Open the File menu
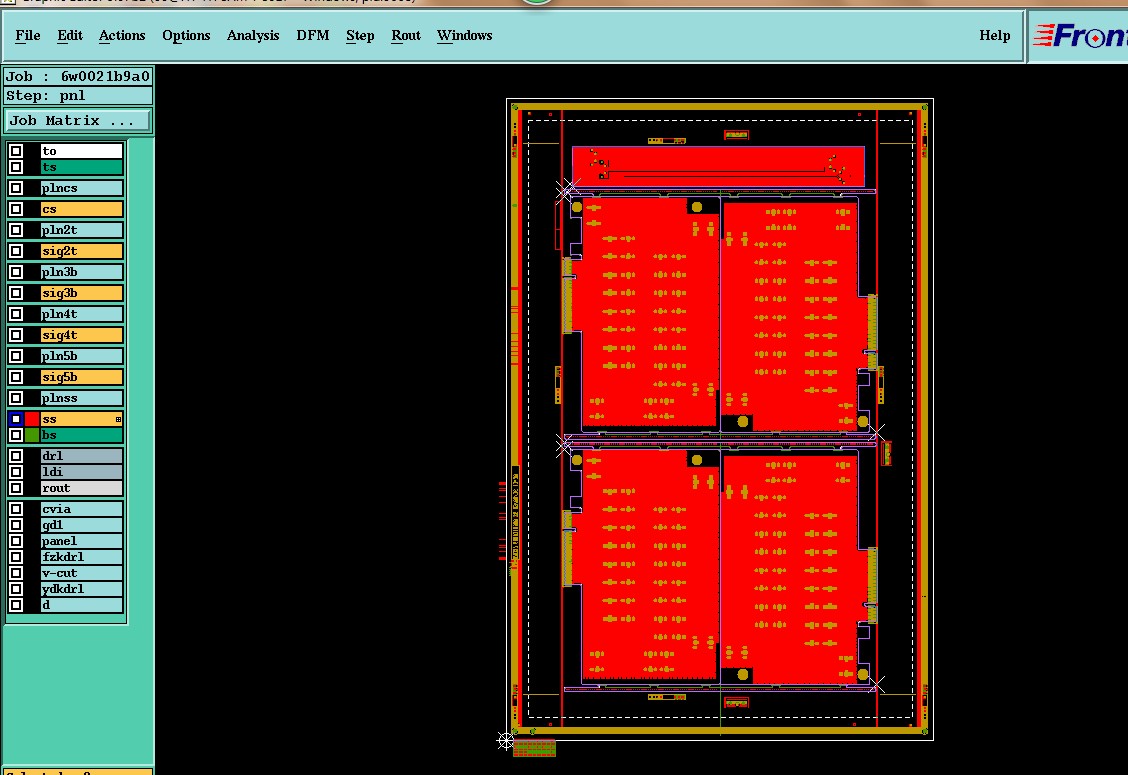This screenshot has width=1128, height=775. [27, 35]
